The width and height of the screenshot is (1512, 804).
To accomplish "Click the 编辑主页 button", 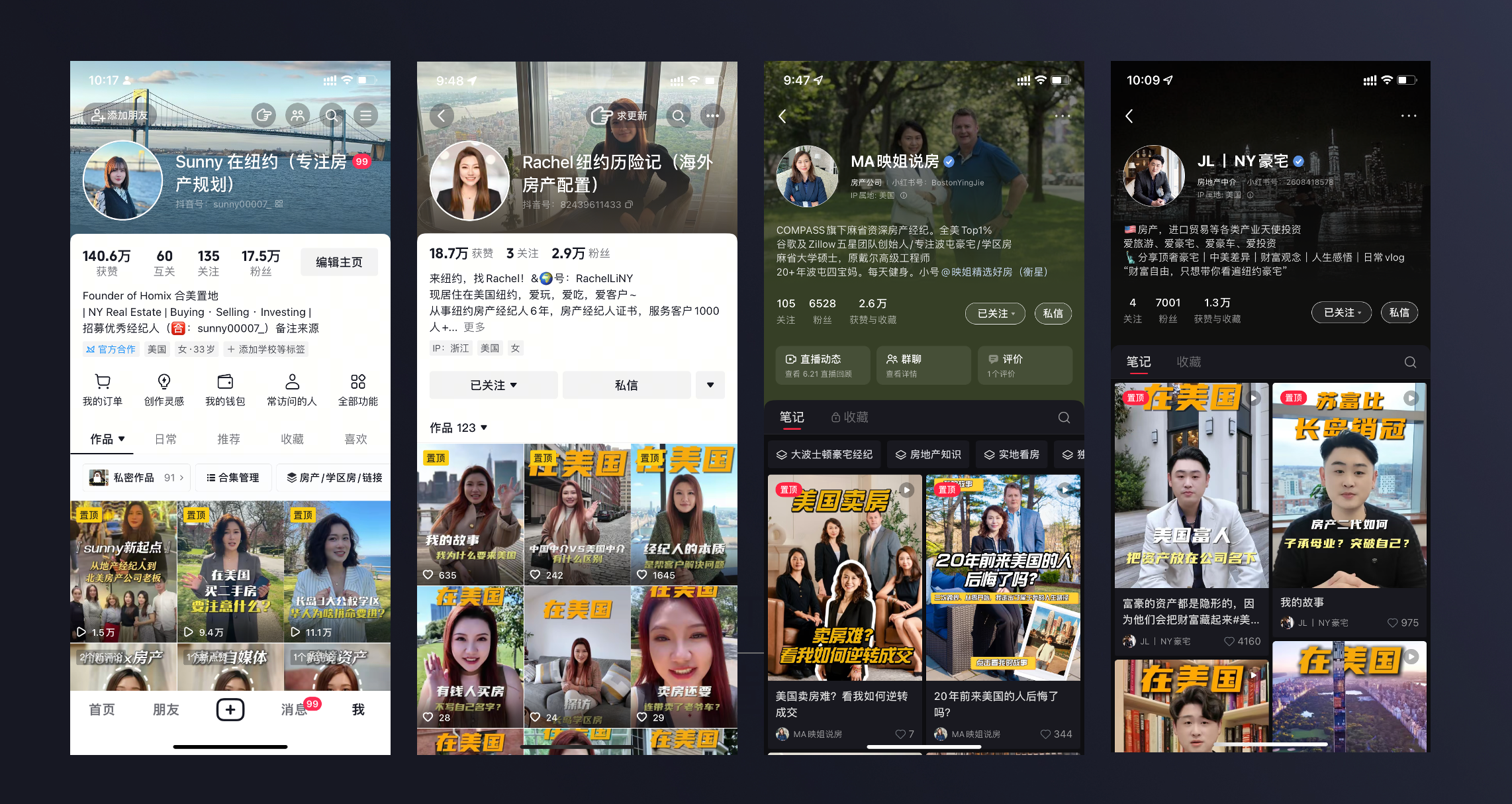I will pyautogui.click(x=339, y=262).
